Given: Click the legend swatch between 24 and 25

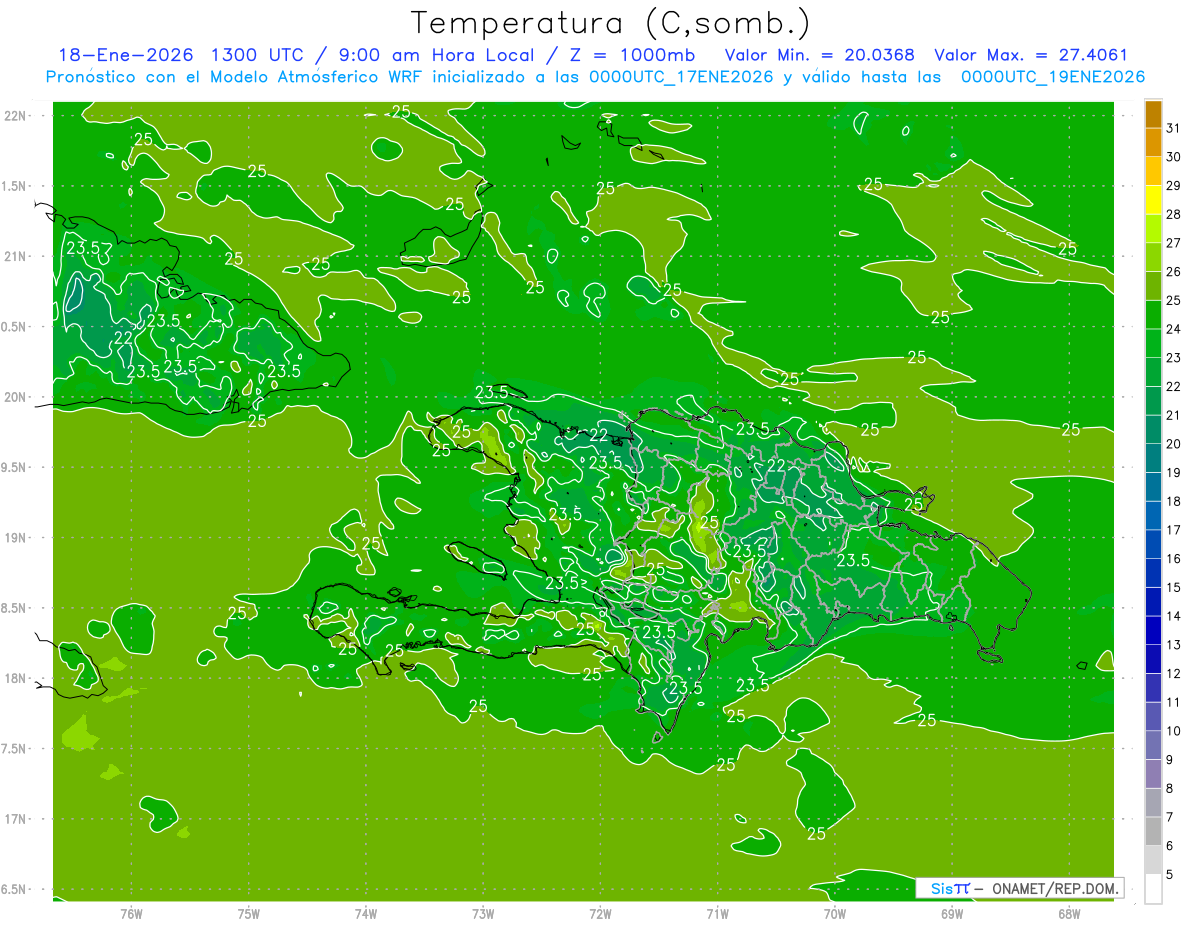Looking at the screenshot, I should pos(1153,315).
